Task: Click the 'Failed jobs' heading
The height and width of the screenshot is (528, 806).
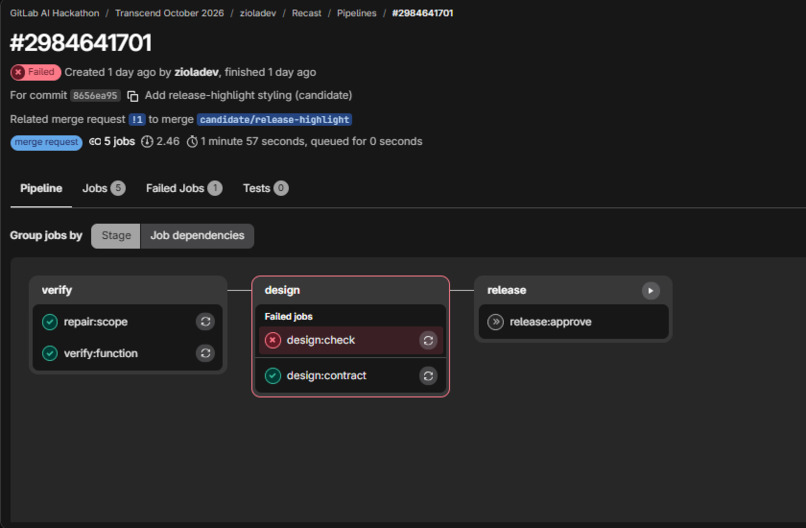Action: click(288, 317)
